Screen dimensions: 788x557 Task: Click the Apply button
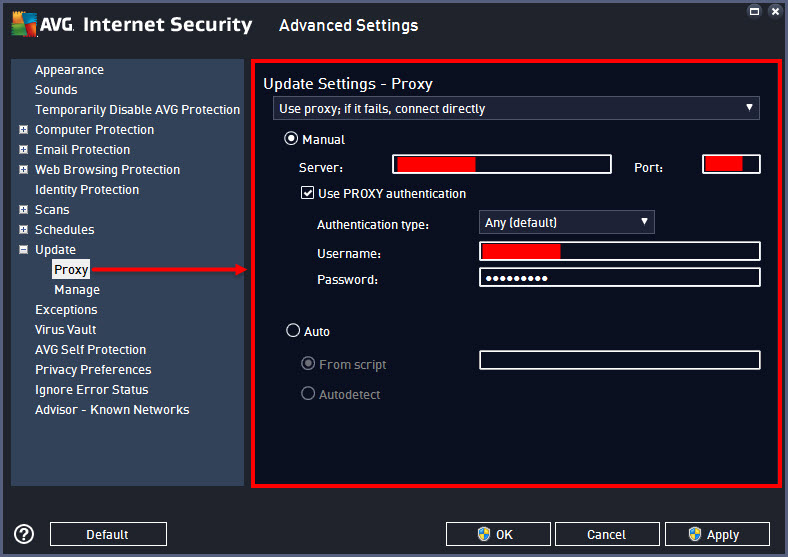tap(717, 534)
